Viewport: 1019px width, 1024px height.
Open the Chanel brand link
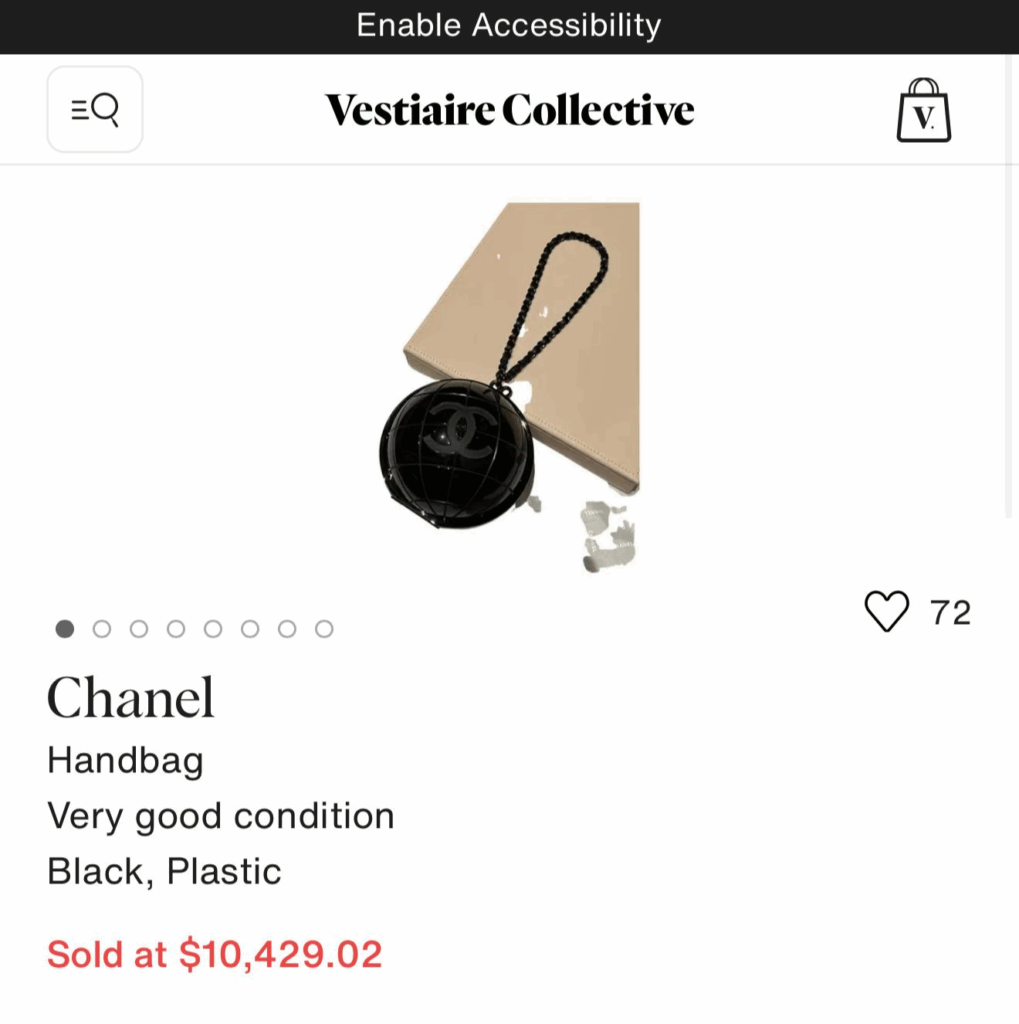pos(131,698)
